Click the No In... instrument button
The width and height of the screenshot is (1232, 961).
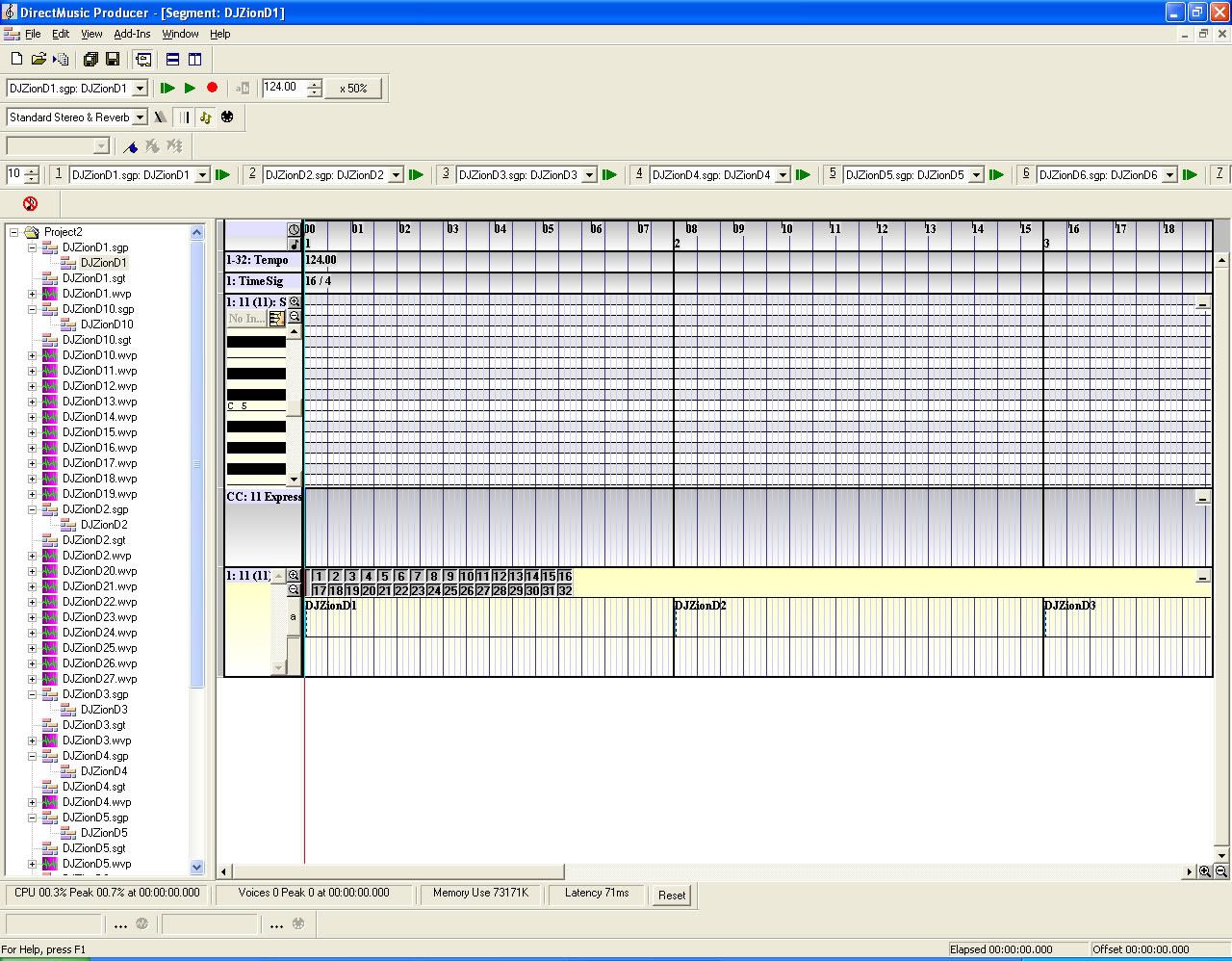246,319
